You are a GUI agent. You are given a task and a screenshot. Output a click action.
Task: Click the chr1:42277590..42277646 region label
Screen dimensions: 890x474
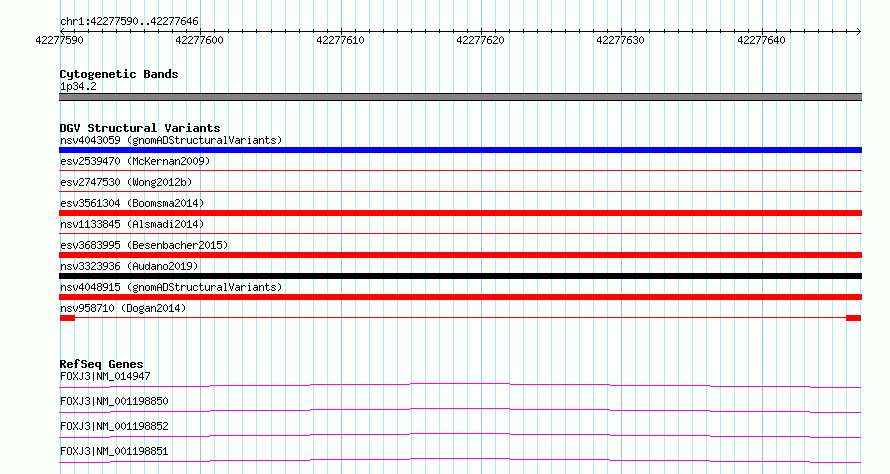129,22
